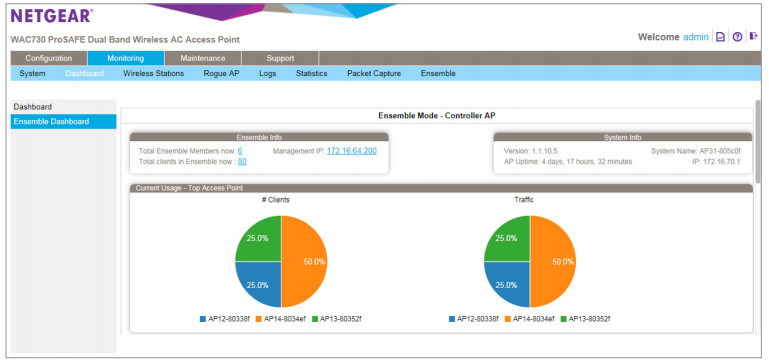
Task: Switch to the Support tab
Action: [280, 58]
